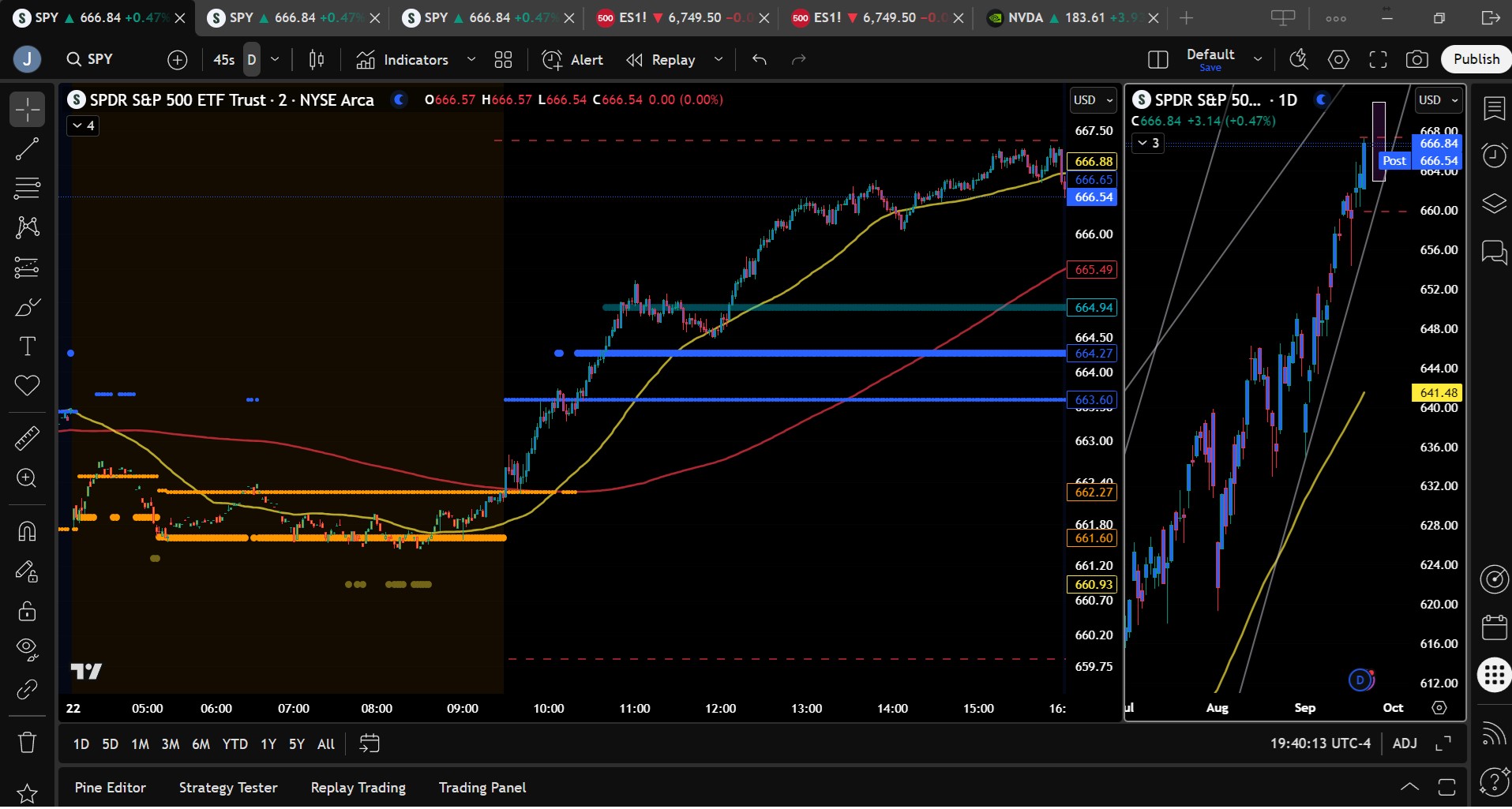This screenshot has height=809, width=1512.
Task: Activate the zoom in tool
Action: click(x=27, y=478)
